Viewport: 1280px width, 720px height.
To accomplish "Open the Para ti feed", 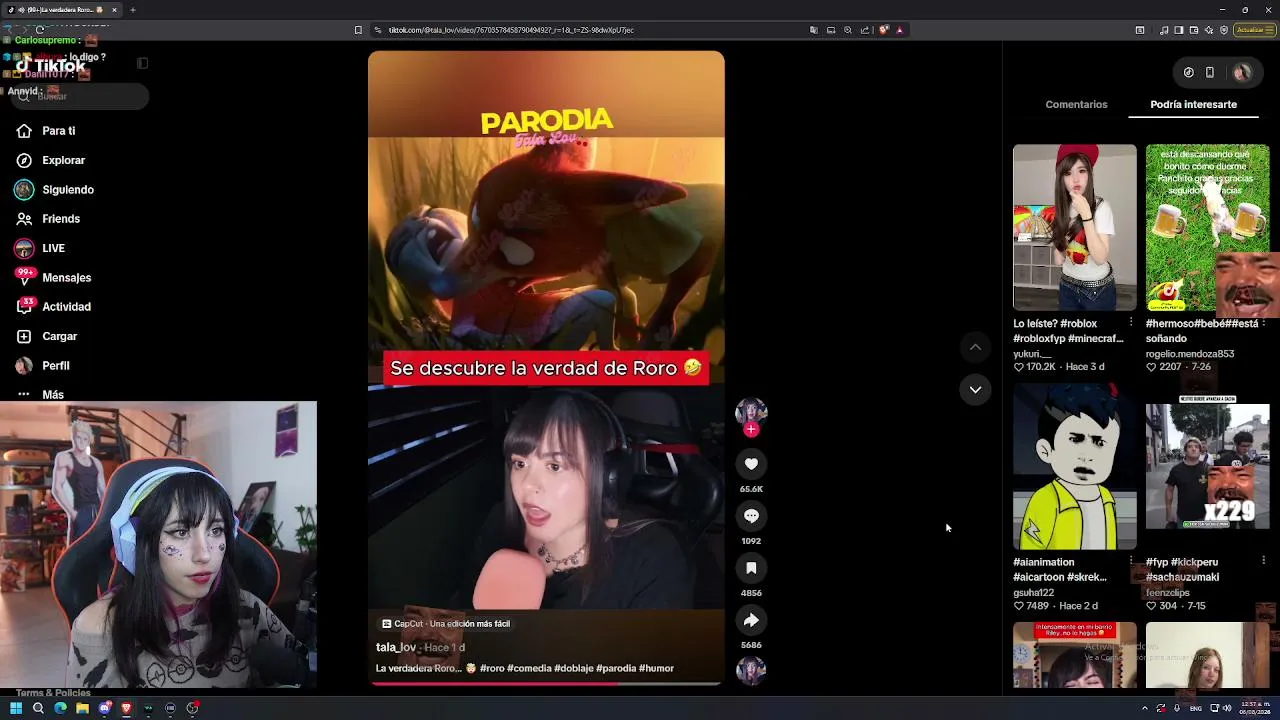I will pos(58,131).
